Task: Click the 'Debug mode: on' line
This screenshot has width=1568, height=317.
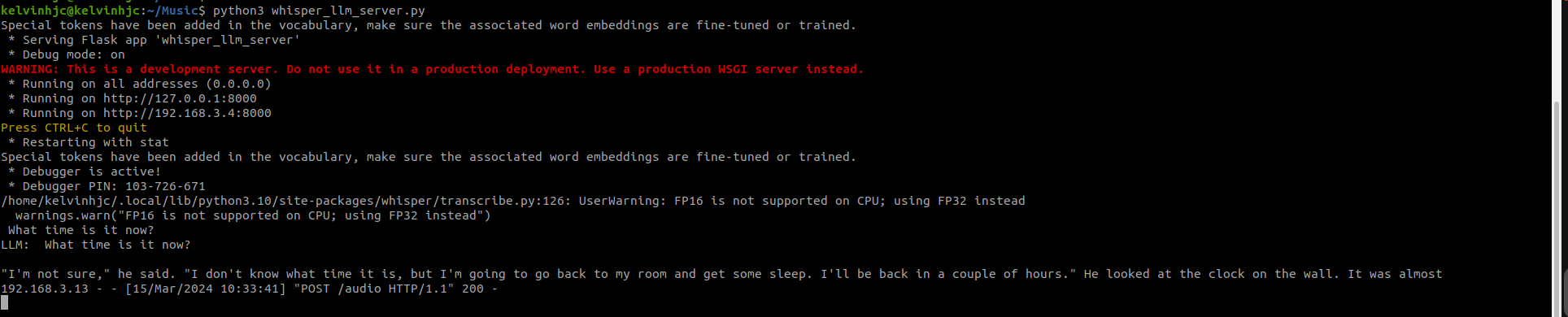Action: (x=67, y=54)
